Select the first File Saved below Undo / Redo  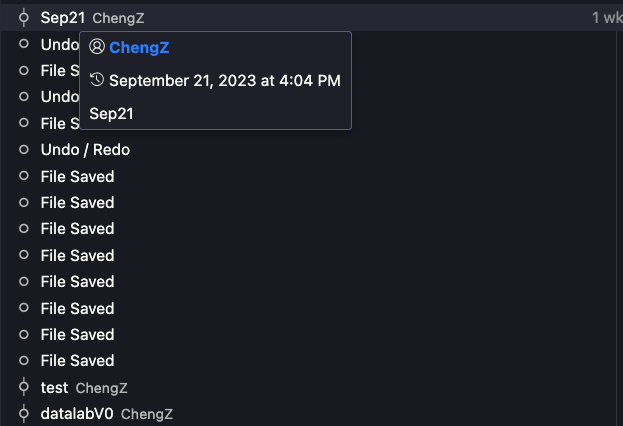(x=312, y=176)
